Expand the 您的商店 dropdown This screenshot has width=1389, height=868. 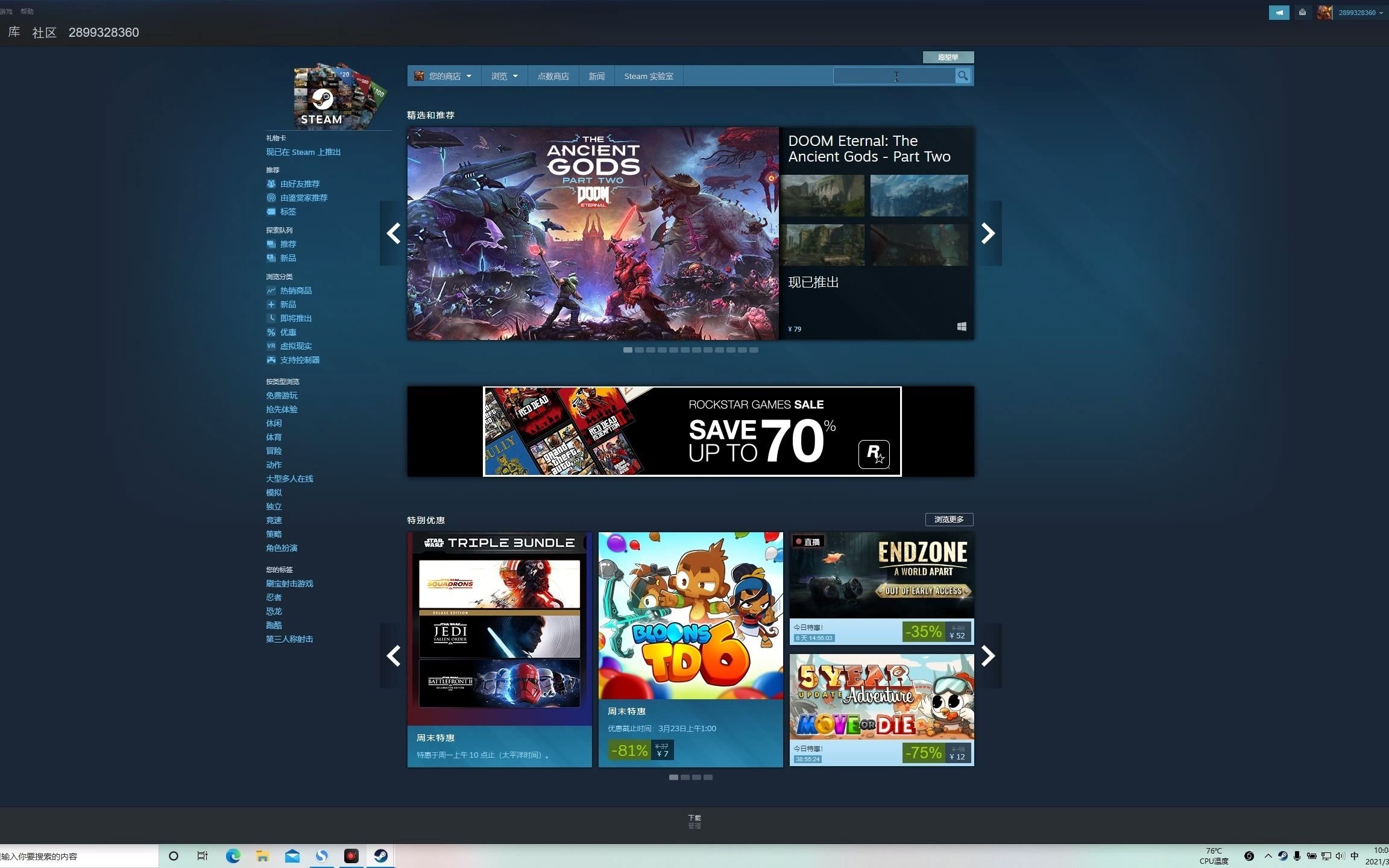pos(444,76)
